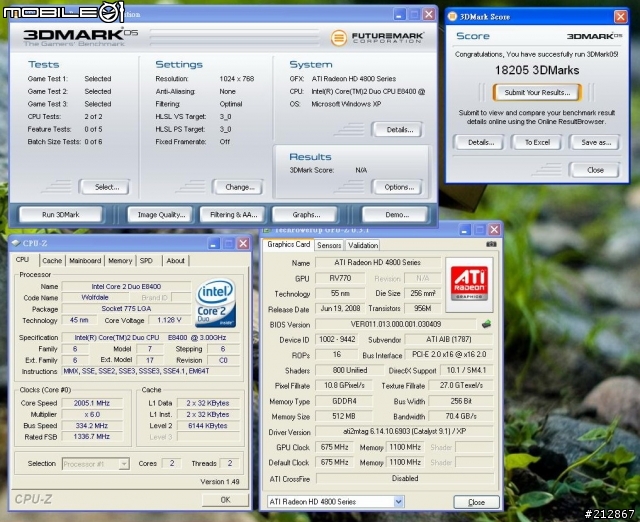Click the CPU Name field in CPU-Z

coord(126,287)
